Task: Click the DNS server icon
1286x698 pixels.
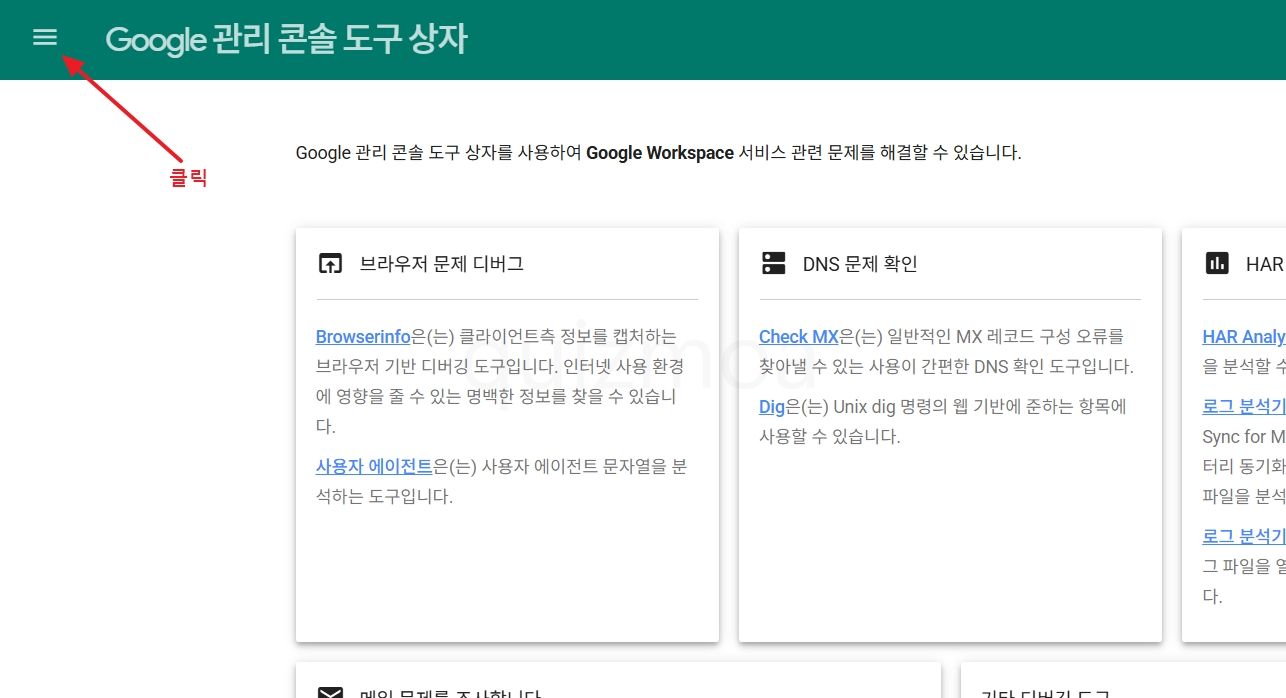Action: (x=773, y=263)
